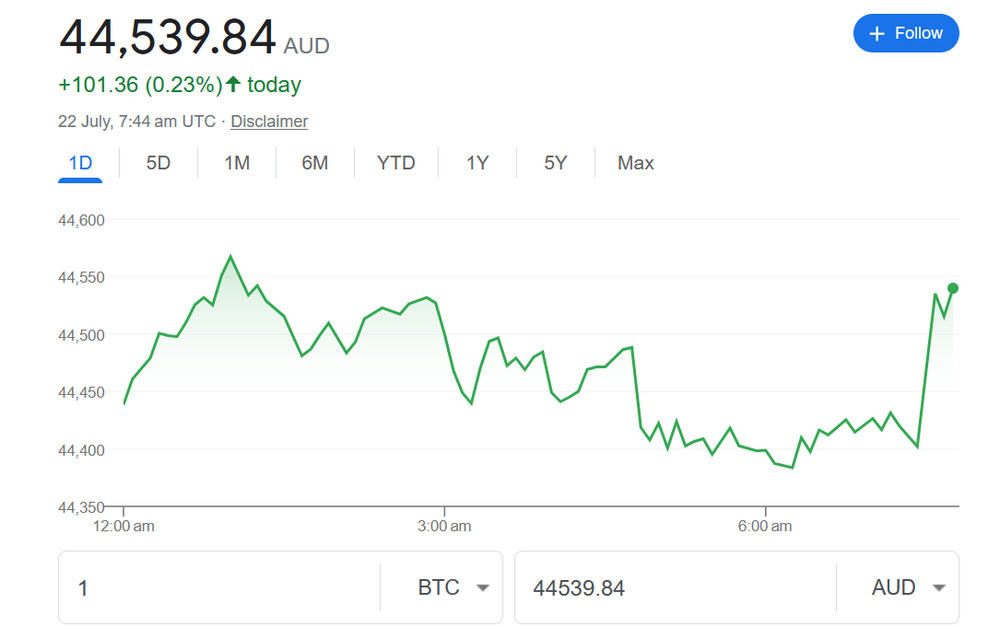Screen dimensions: 1000x627
Task: Select the 1D time range tab
Action: point(80,163)
